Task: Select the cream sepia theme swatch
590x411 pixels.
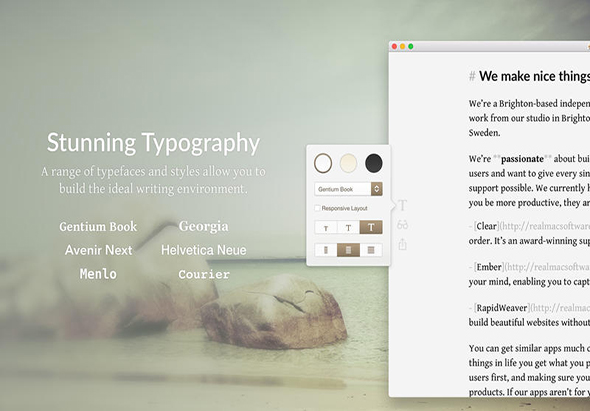Action: (348, 163)
